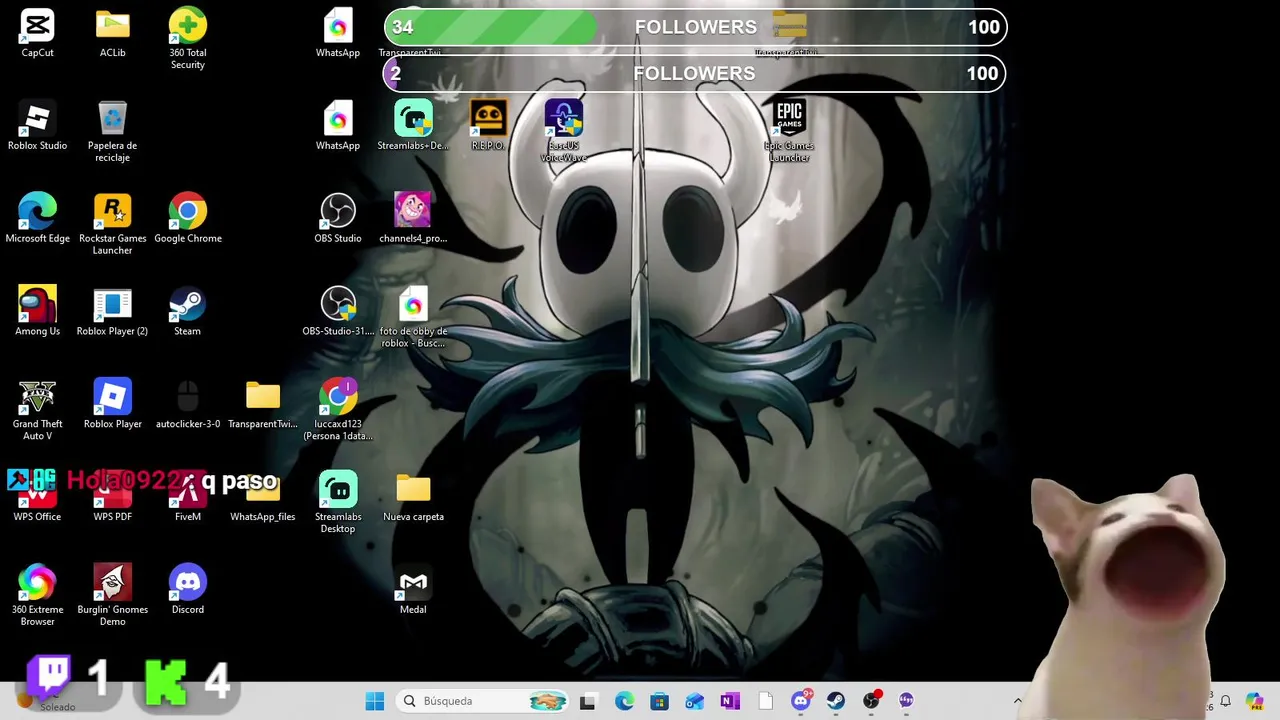
Task: Select the autoclicker-3-0 icon
Action: pyautogui.click(x=187, y=405)
